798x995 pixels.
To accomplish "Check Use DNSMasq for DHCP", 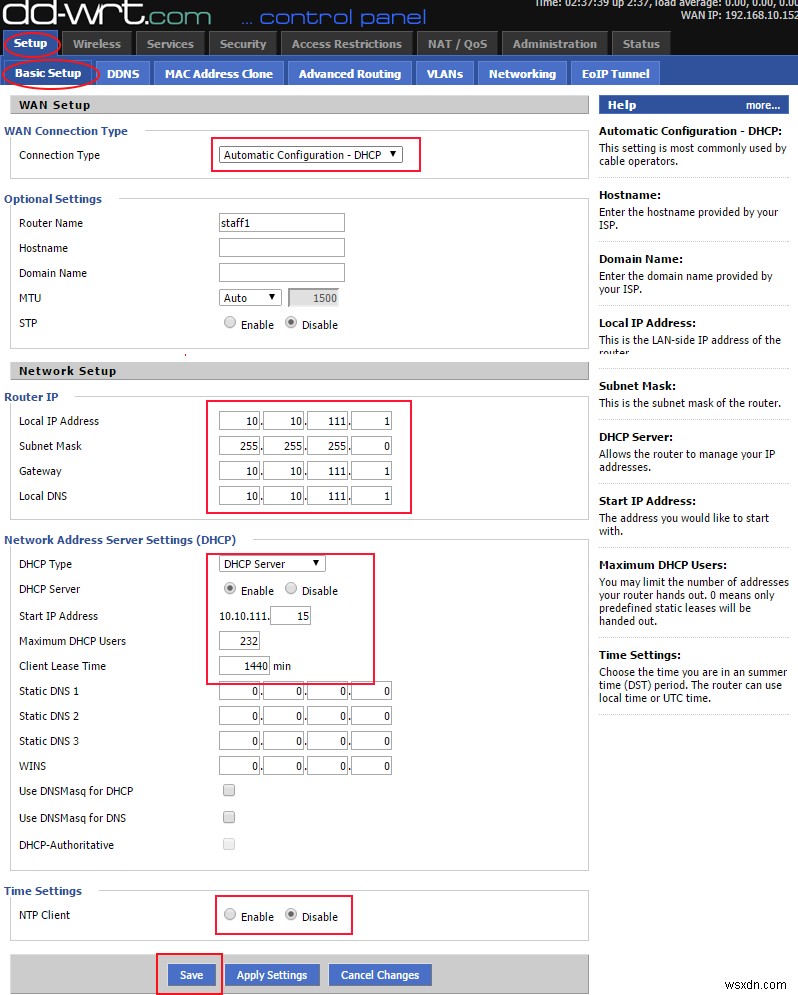I will [x=229, y=790].
